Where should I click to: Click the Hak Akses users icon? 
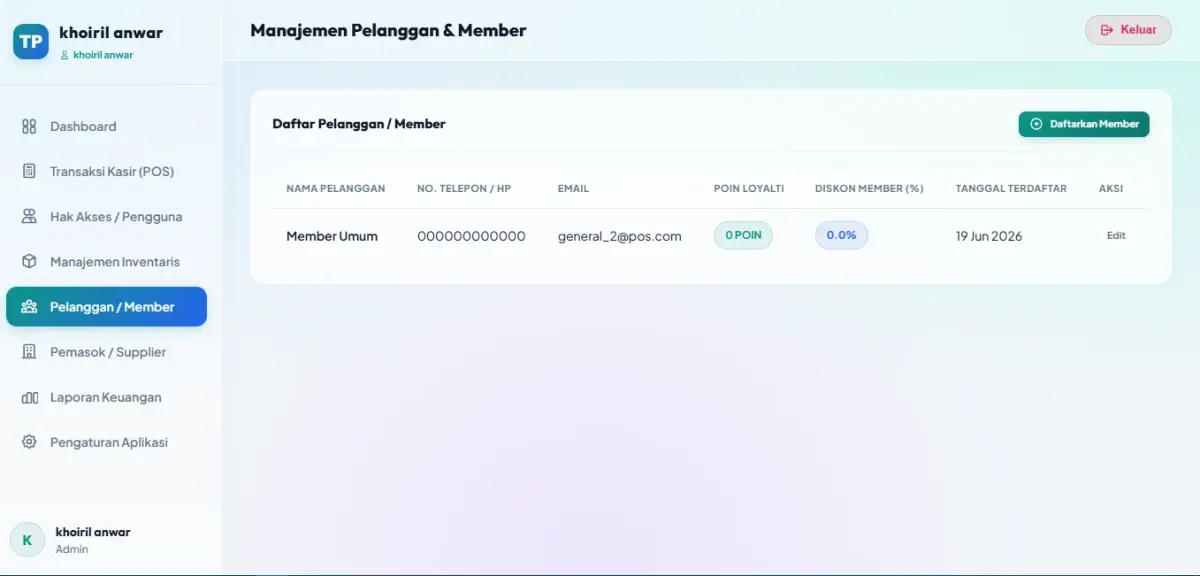[x=29, y=217]
